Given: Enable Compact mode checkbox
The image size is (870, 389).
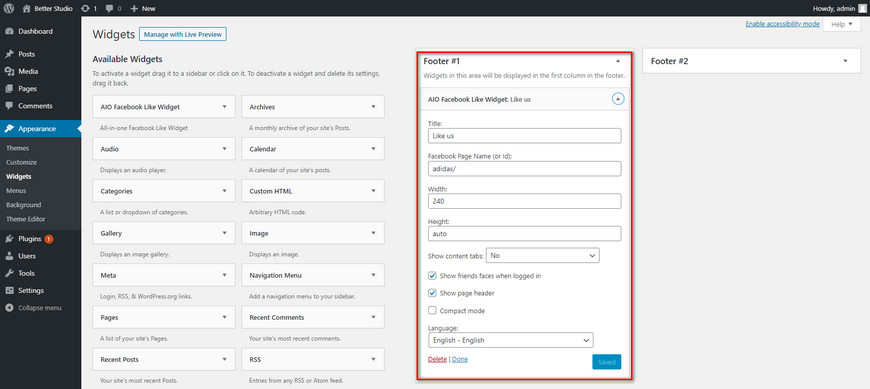Looking at the screenshot, I should pyautogui.click(x=432, y=311).
